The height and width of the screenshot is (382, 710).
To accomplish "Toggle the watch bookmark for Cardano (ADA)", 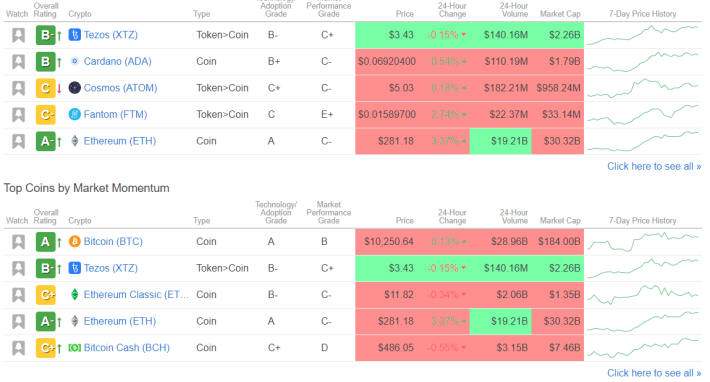I will [x=18, y=62].
